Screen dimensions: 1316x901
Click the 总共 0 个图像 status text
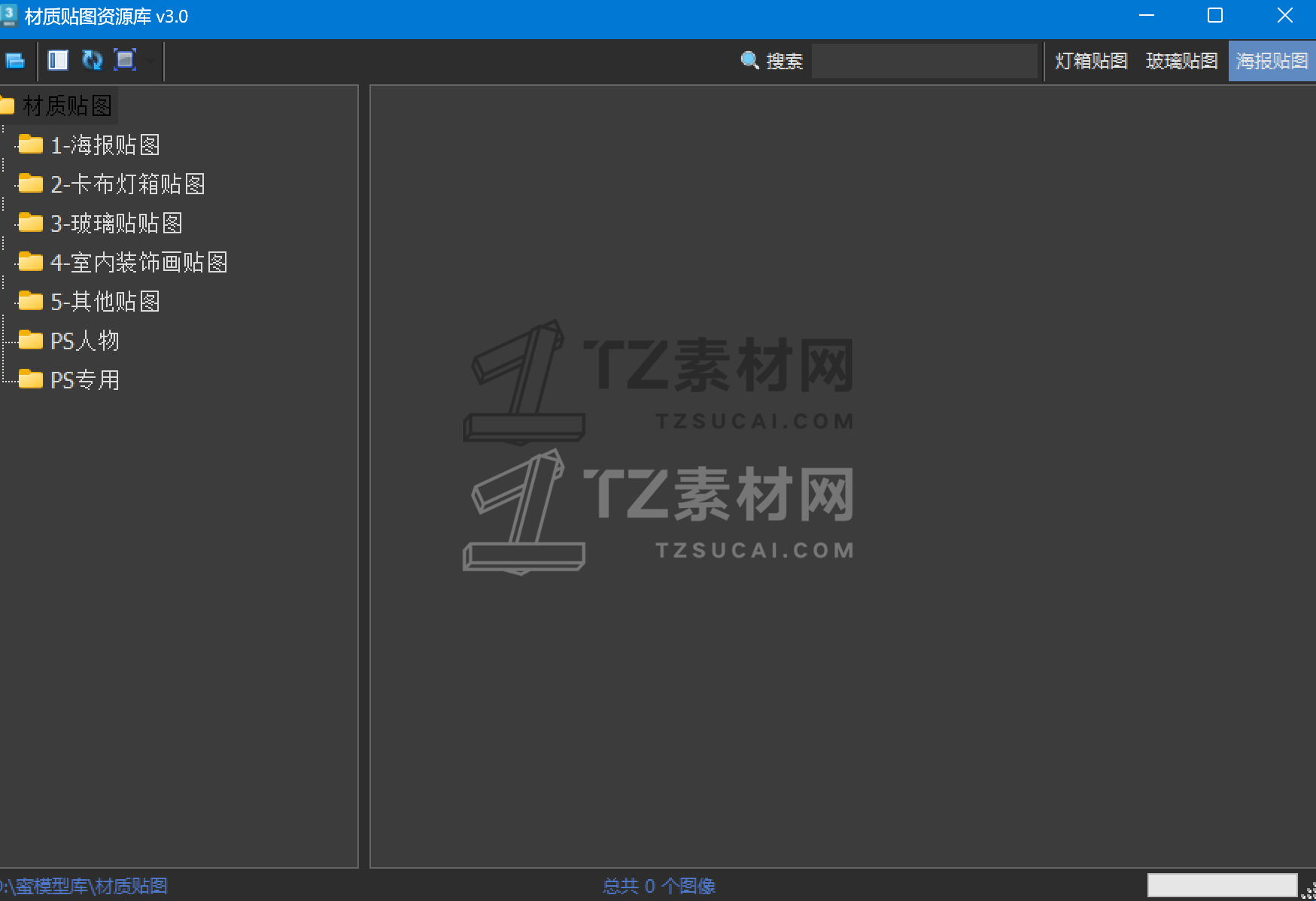click(659, 886)
